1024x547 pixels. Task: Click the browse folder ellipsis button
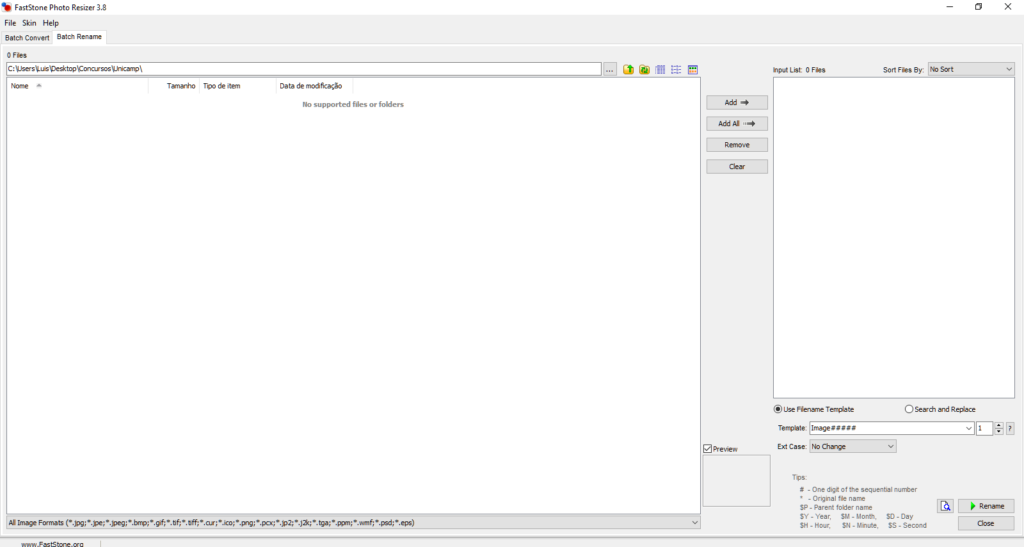pos(609,69)
